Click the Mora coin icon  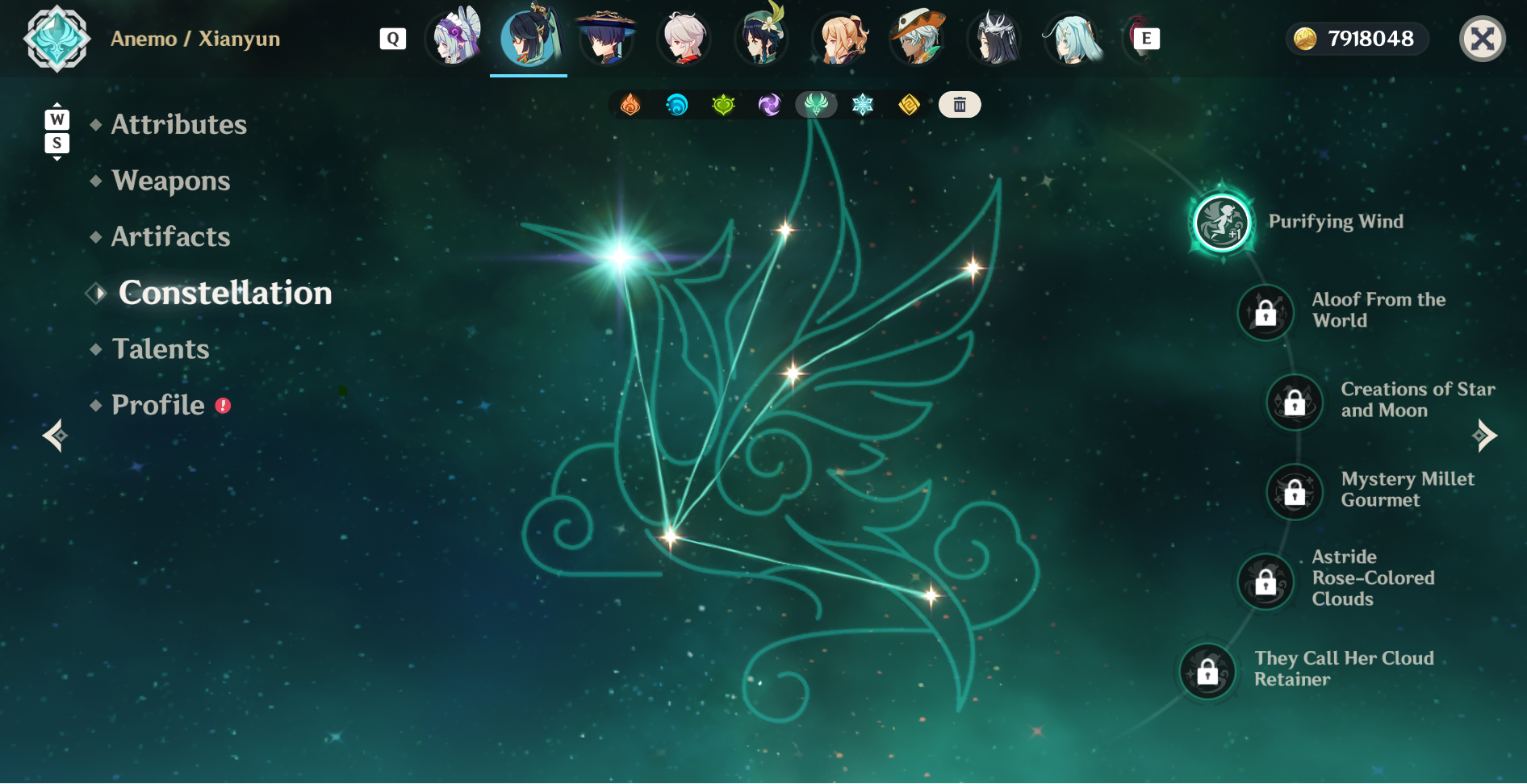coord(1305,39)
